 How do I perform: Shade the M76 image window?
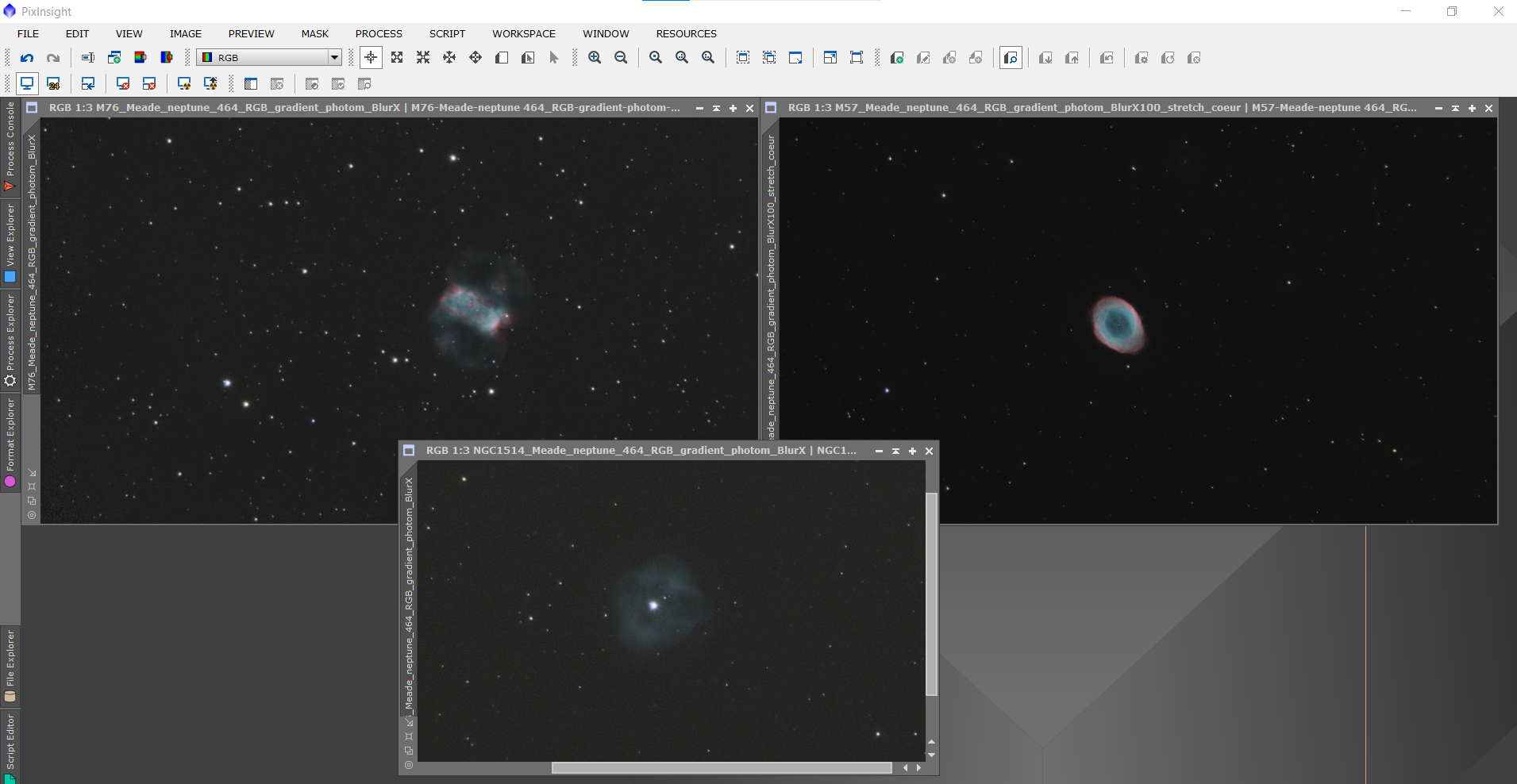click(x=716, y=108)
